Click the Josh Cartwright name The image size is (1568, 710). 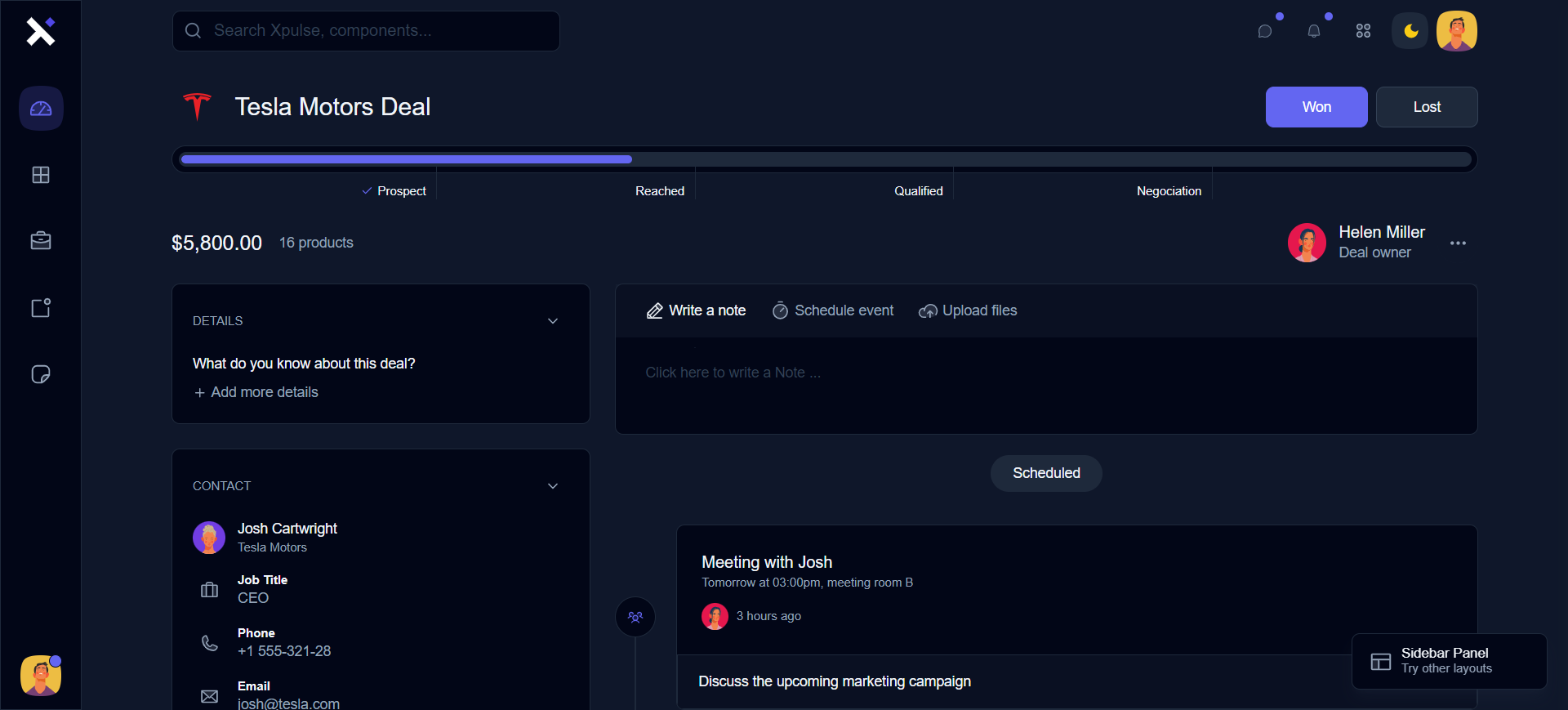287,529
